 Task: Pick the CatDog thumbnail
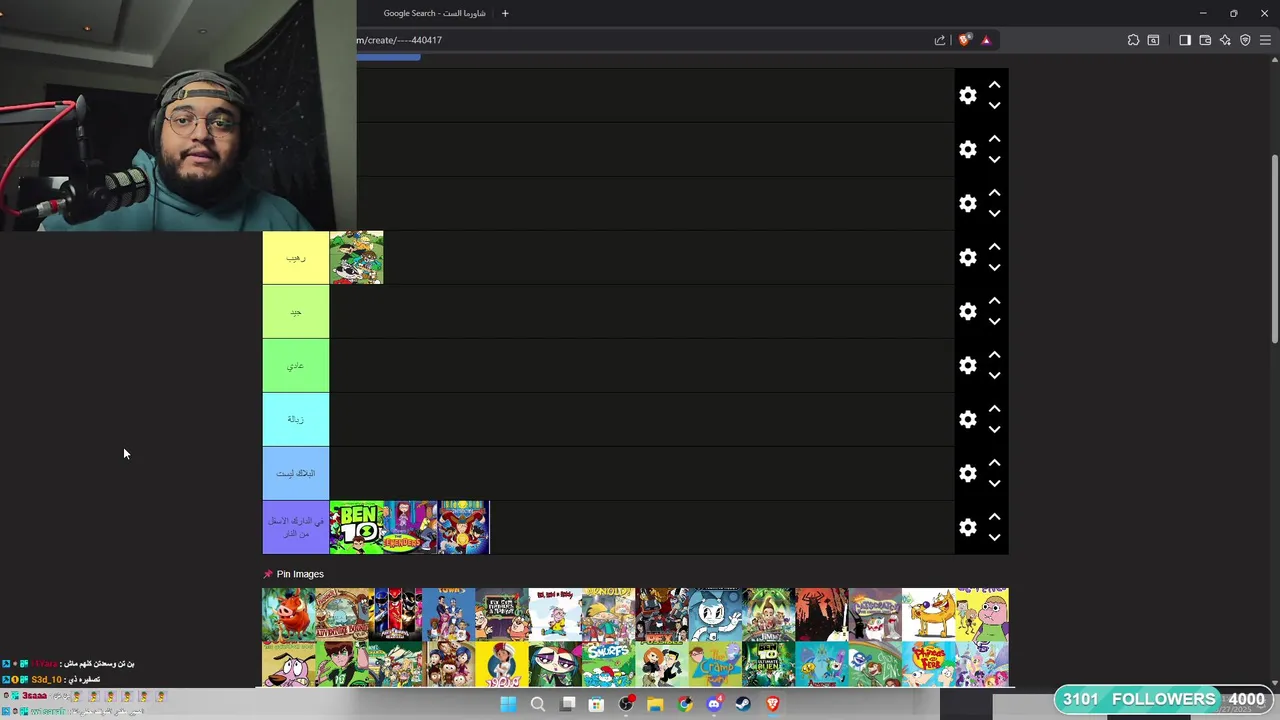click(928, 615)
